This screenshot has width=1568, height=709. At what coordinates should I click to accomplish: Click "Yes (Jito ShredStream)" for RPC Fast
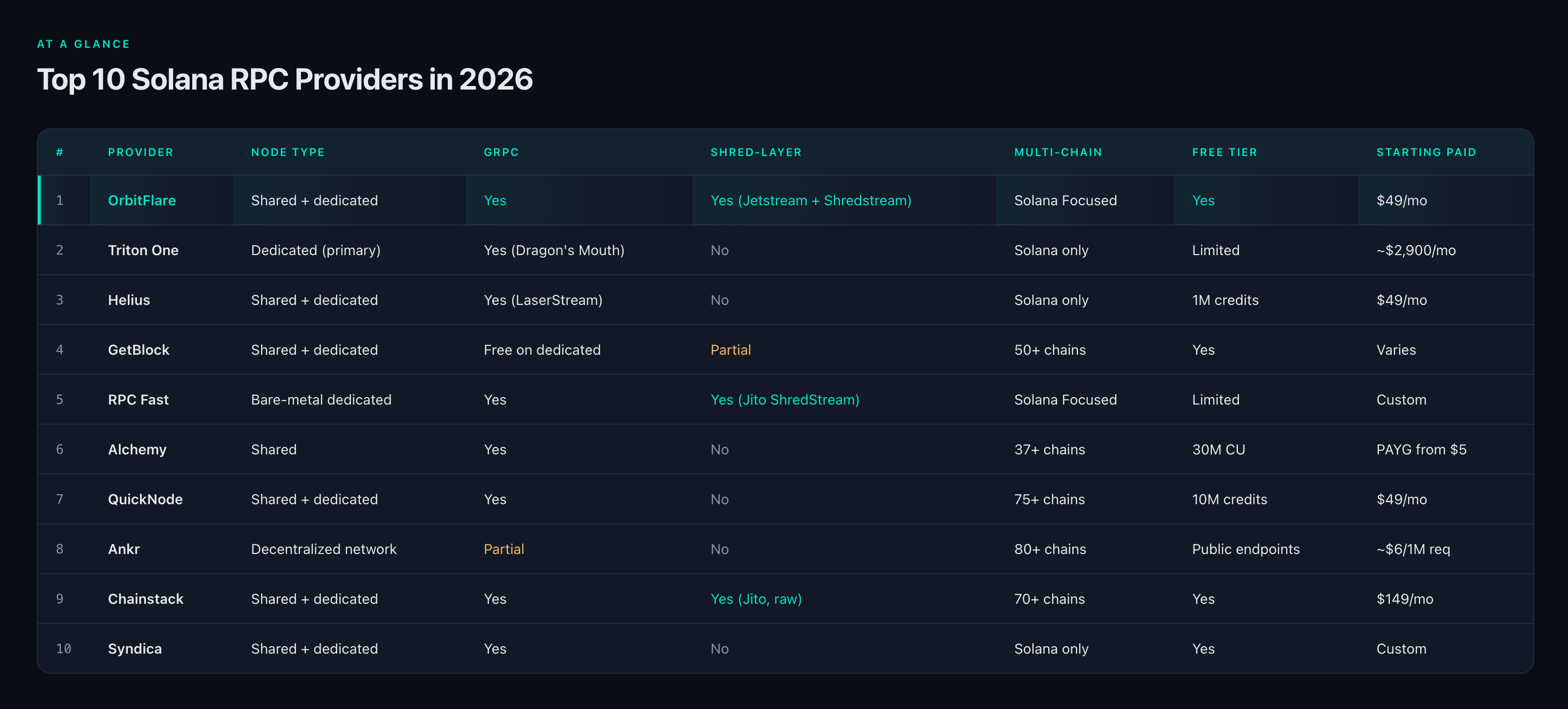click(785, 400)
